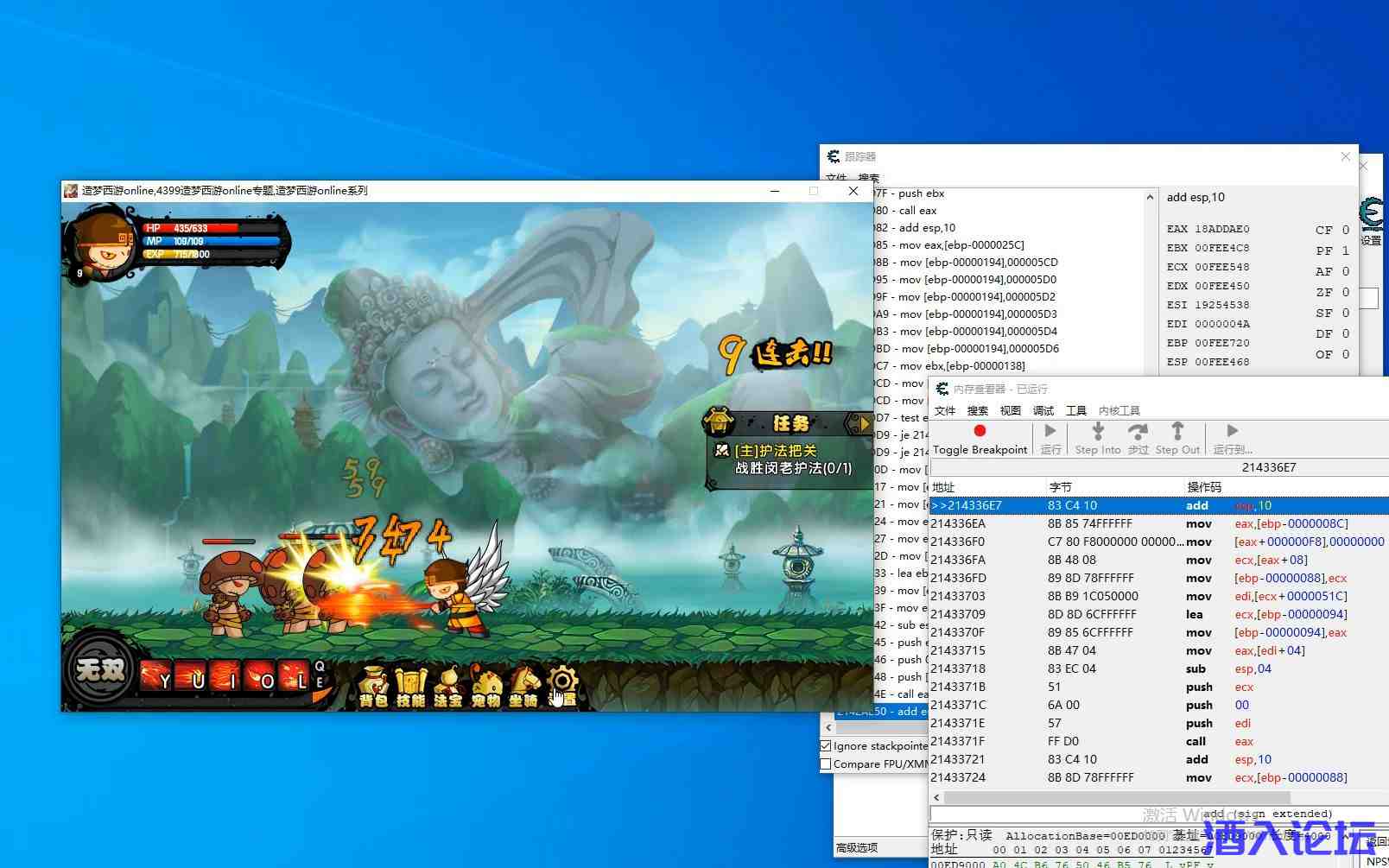This screenshot has width=1389, height=868.
Task: Open the 坐骑 mount horse icon
Action: [523, 687]
